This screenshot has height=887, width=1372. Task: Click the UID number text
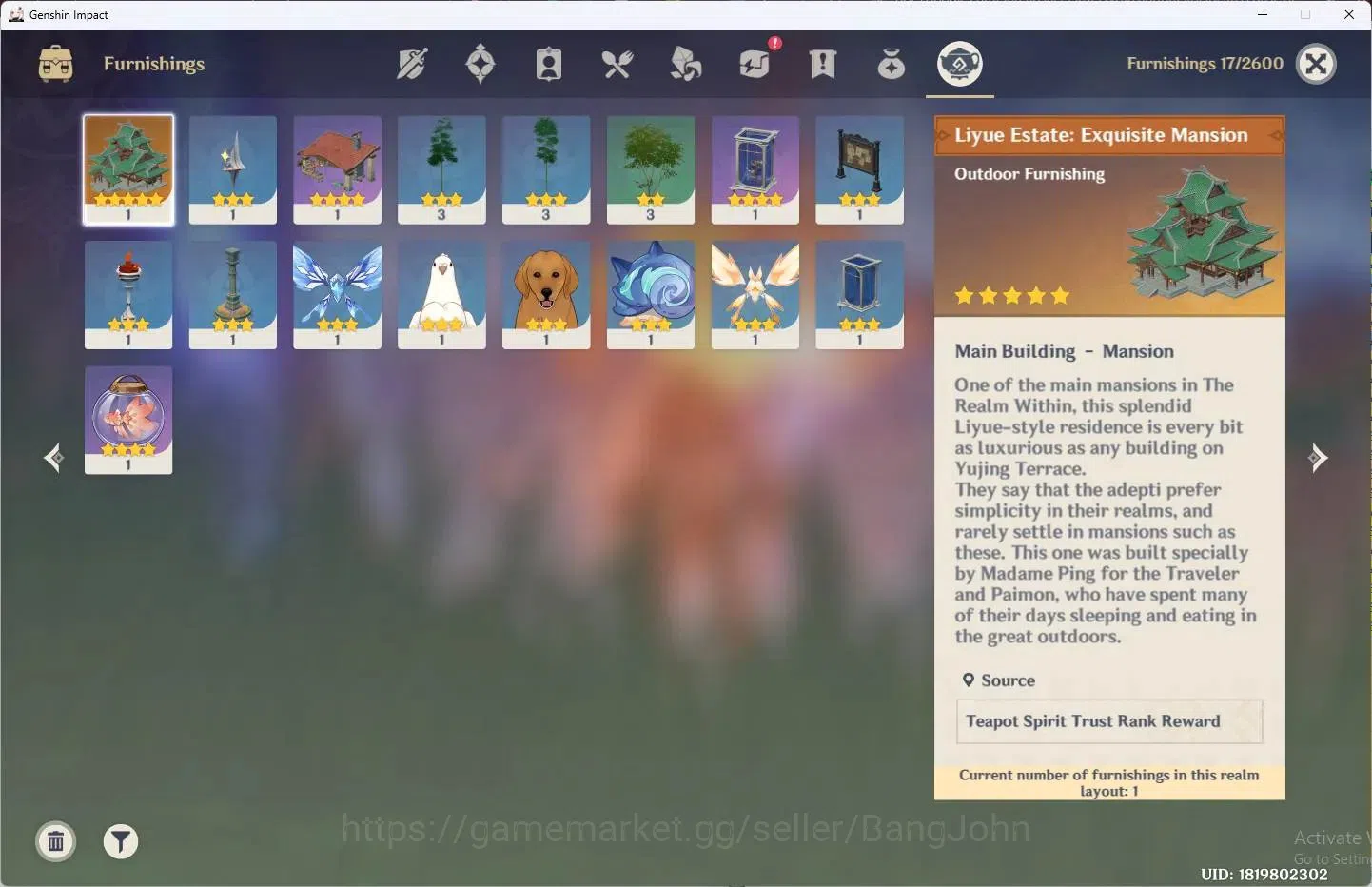pyautogui.click(x=1264, y=874)
